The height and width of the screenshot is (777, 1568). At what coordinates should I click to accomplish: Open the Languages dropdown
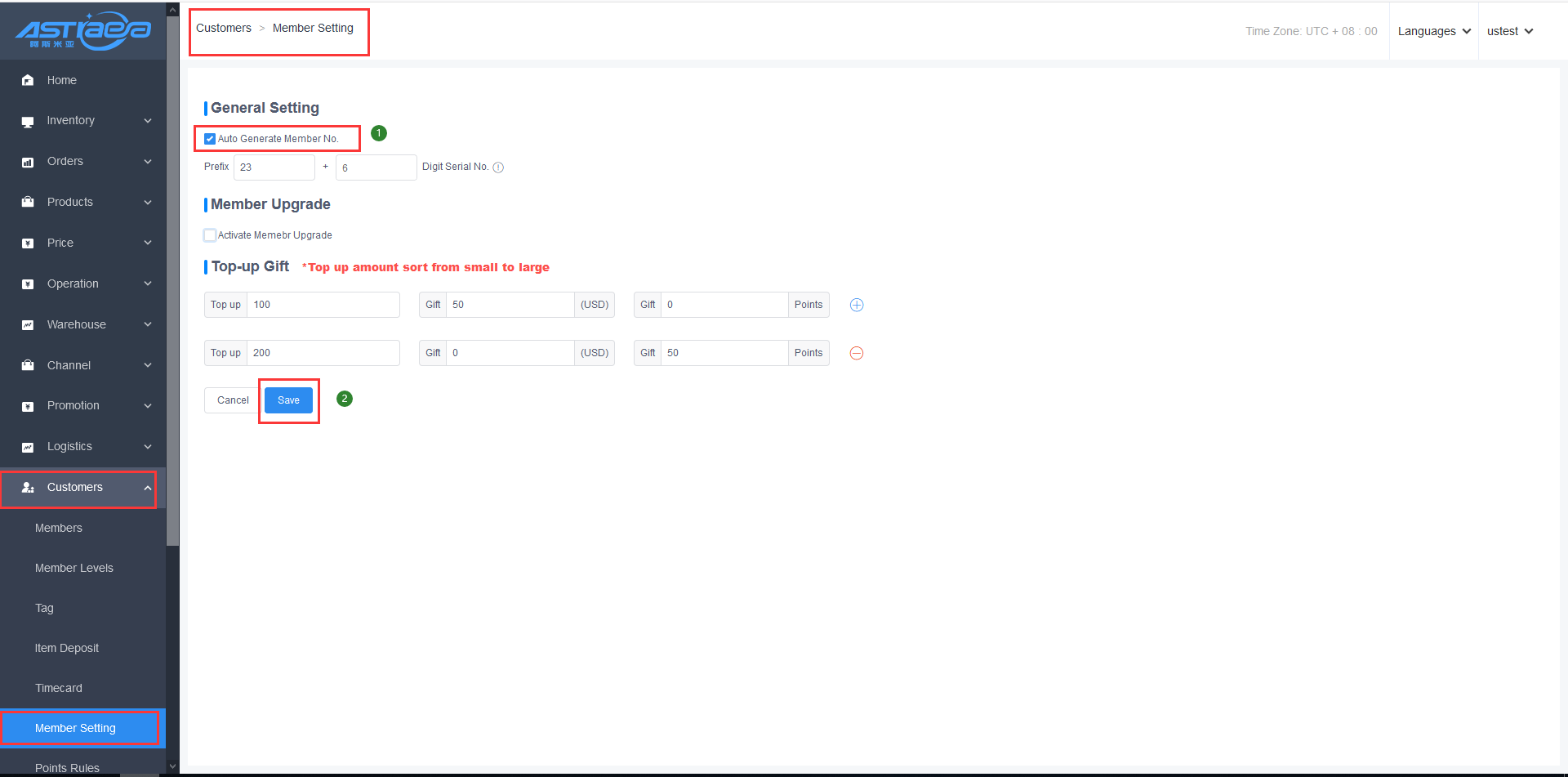click(1433, 31)
